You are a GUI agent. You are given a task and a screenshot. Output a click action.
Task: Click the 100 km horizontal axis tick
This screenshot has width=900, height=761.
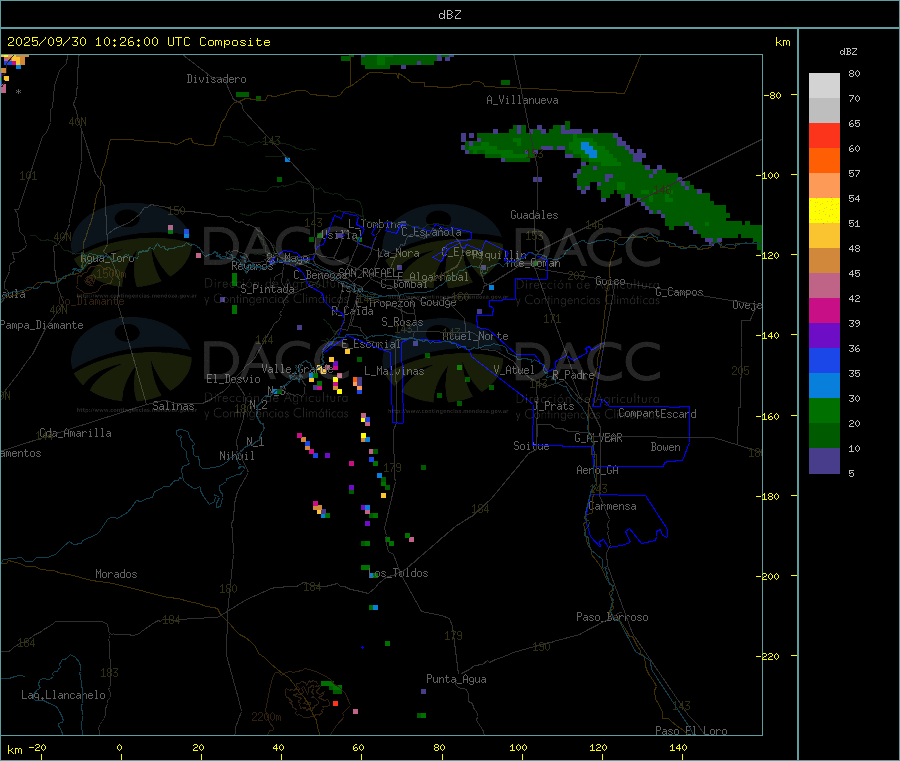(518, 747)
